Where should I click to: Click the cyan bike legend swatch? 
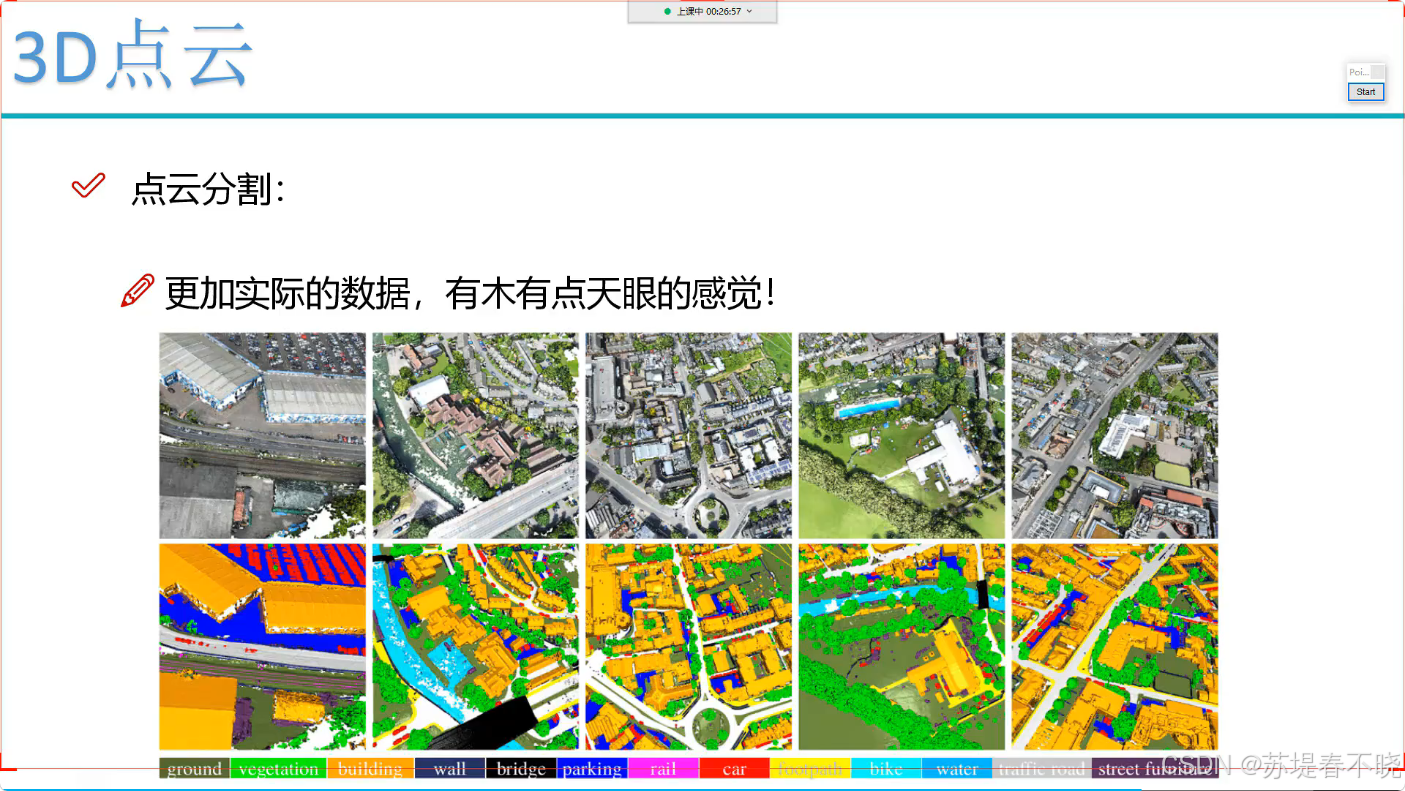click(x=886, y=769)
